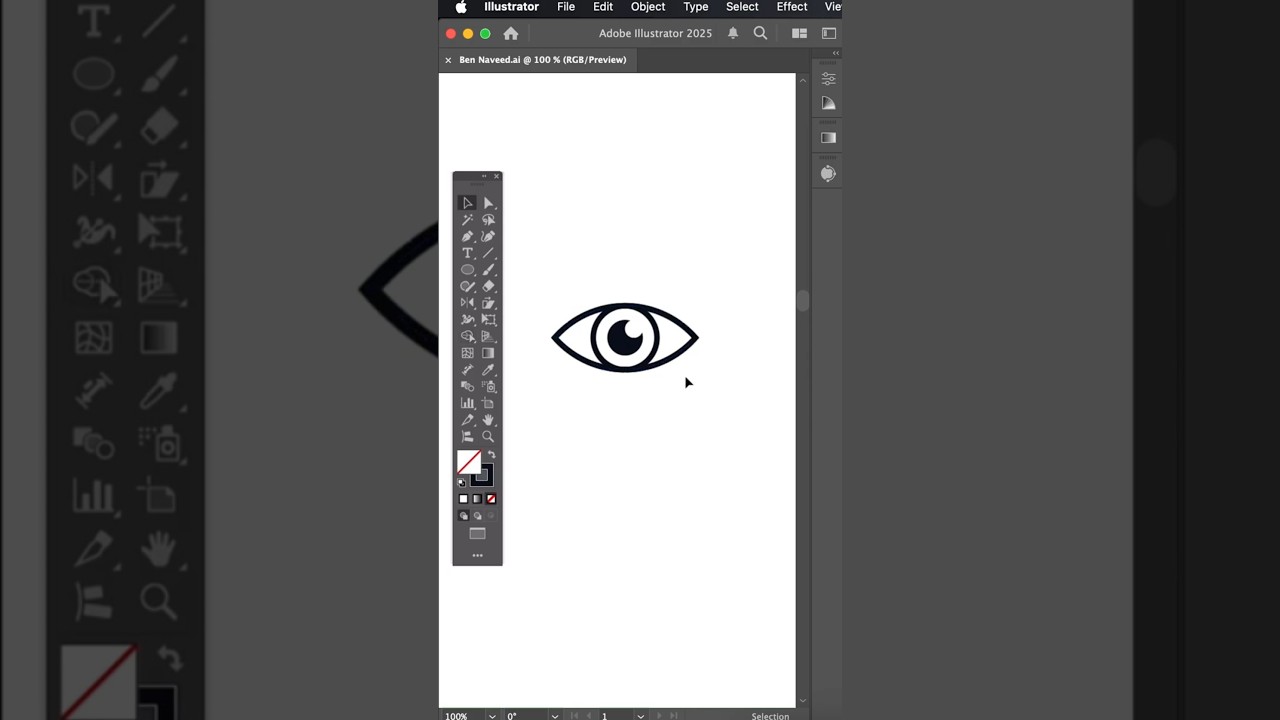Open the workspace switcher dropdown

click(x=829, y=33)
